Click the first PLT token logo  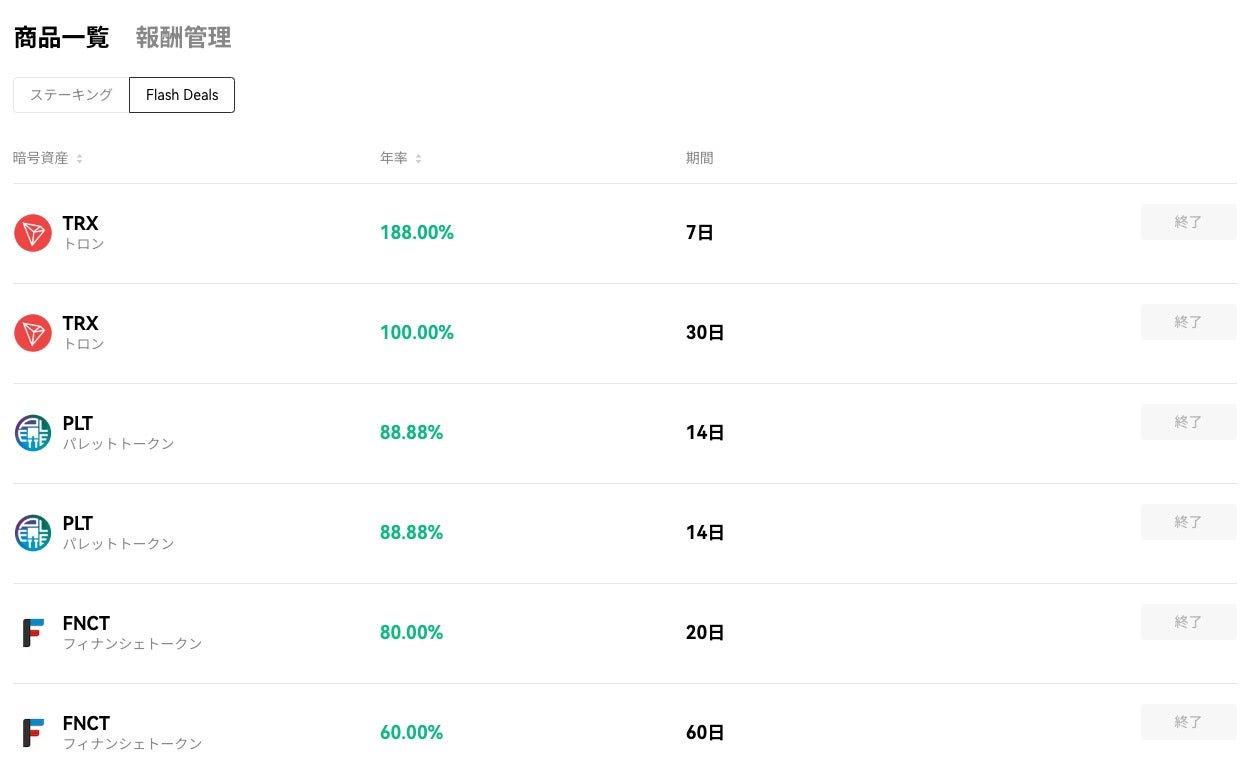tap(33, 433)
